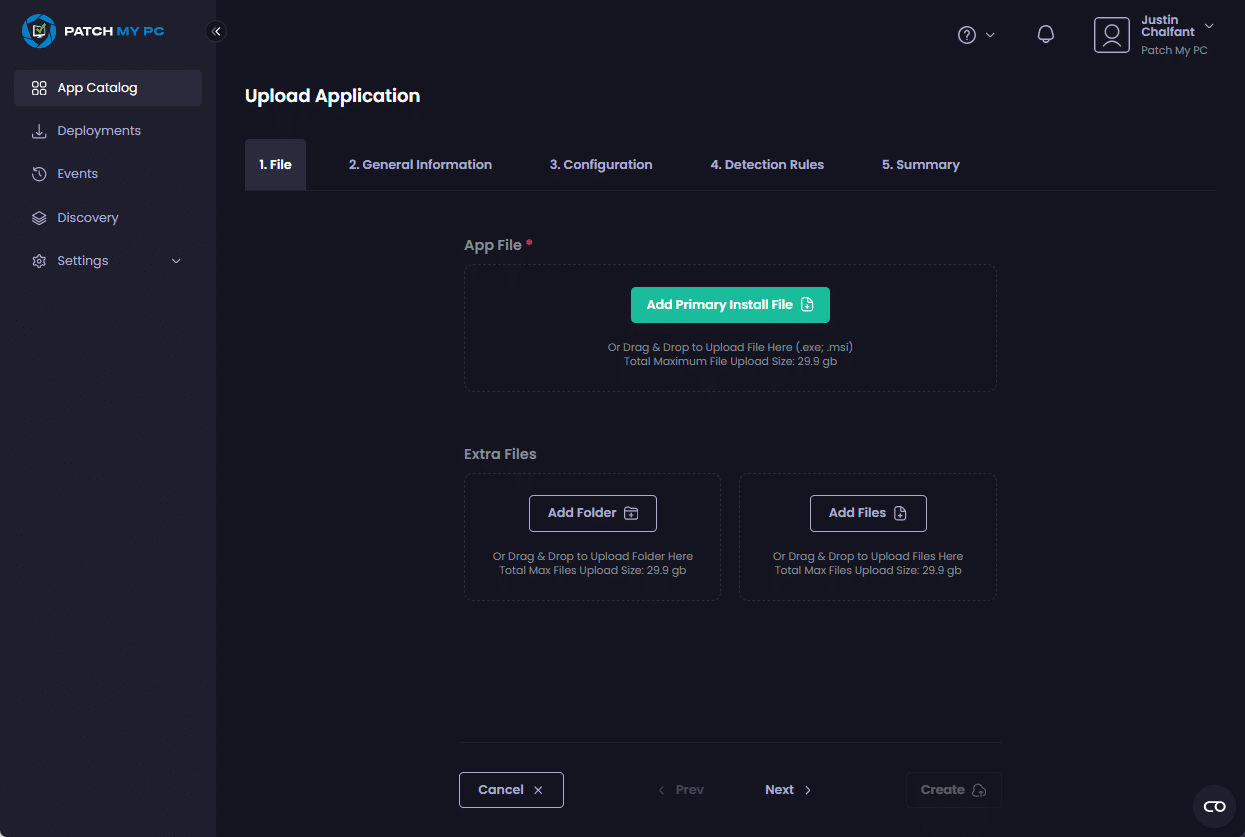Expand the Justin Chalfant account dropdown
The image size is (1245, 837).
[x=1209, y=26]
